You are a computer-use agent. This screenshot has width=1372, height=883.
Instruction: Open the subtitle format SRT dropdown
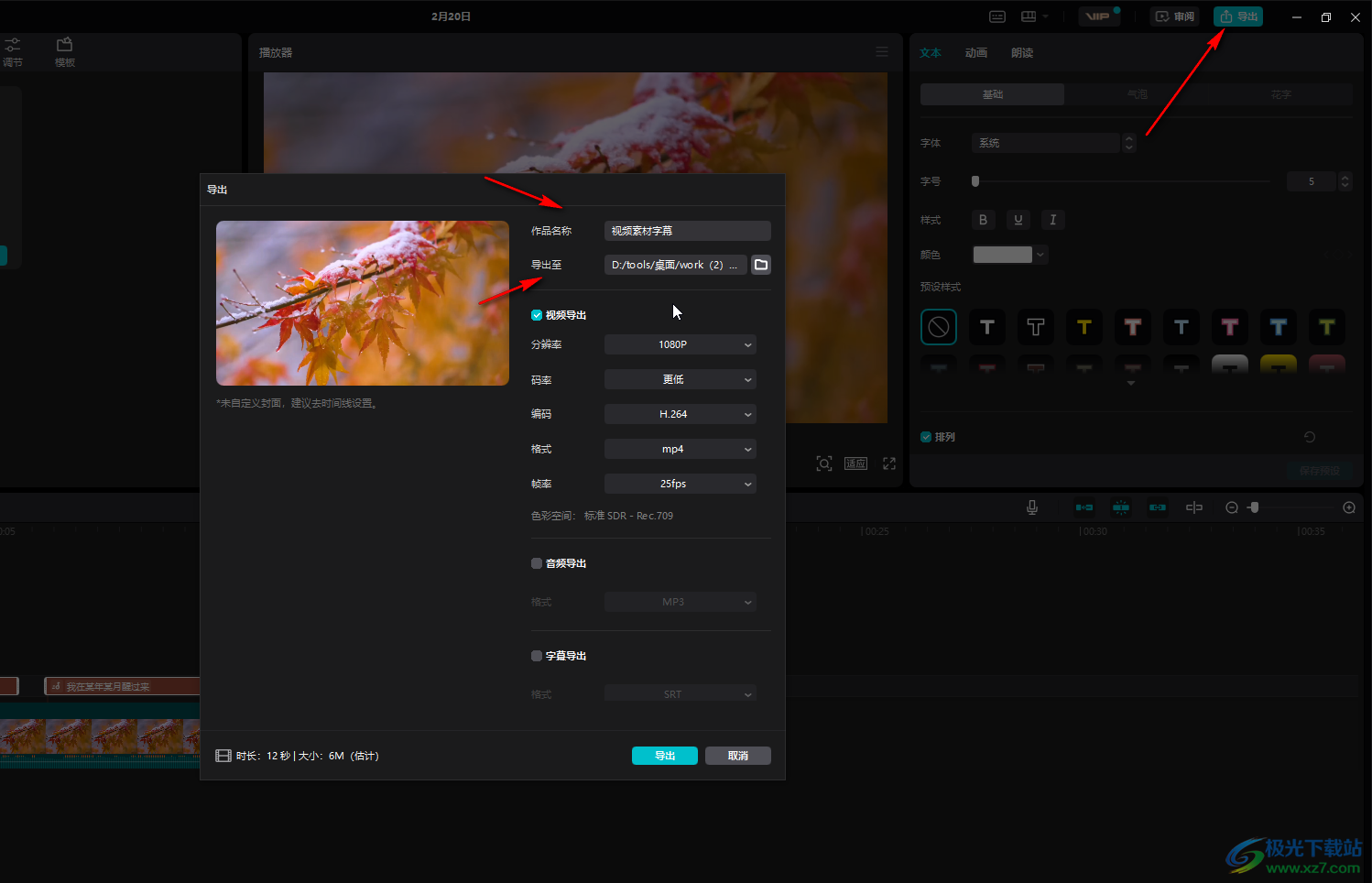681,693
